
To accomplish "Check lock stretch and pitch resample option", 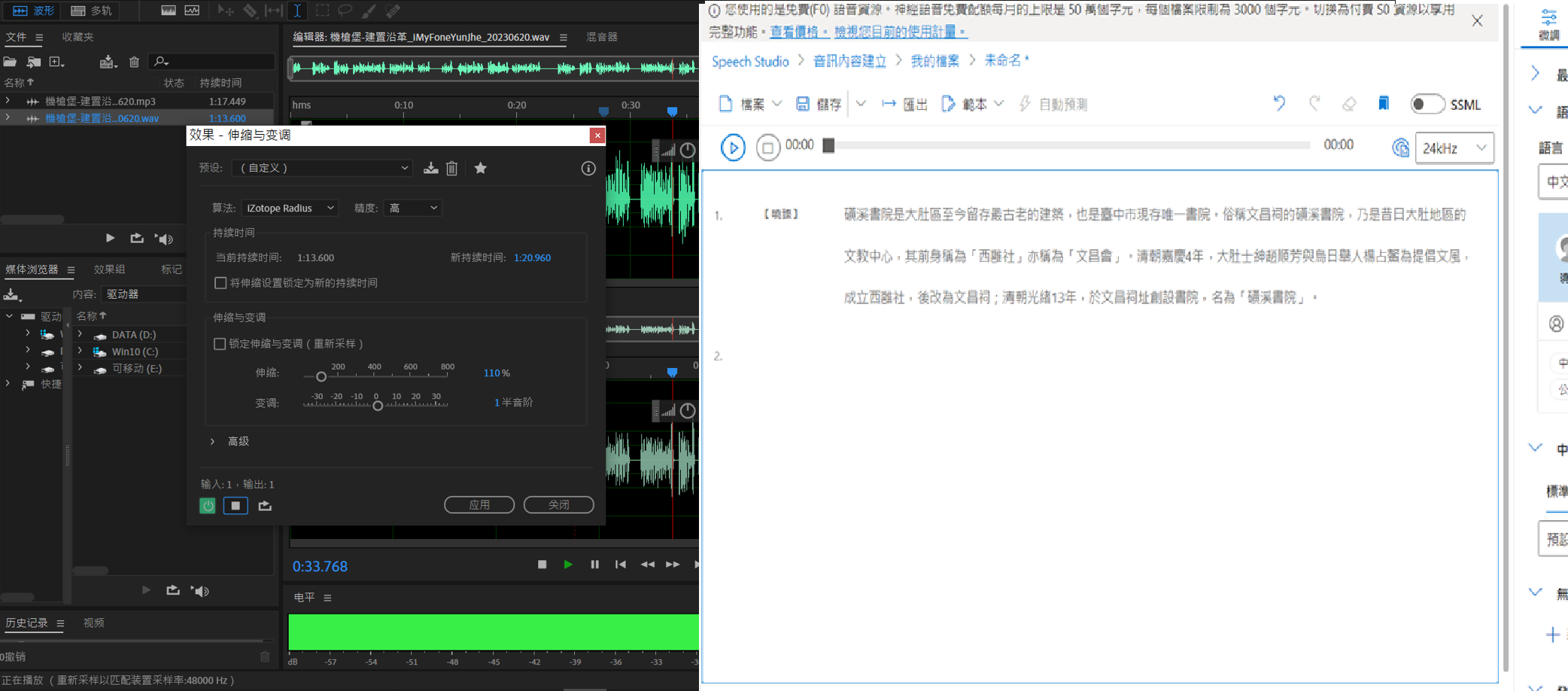I will [x=220, y=344].
